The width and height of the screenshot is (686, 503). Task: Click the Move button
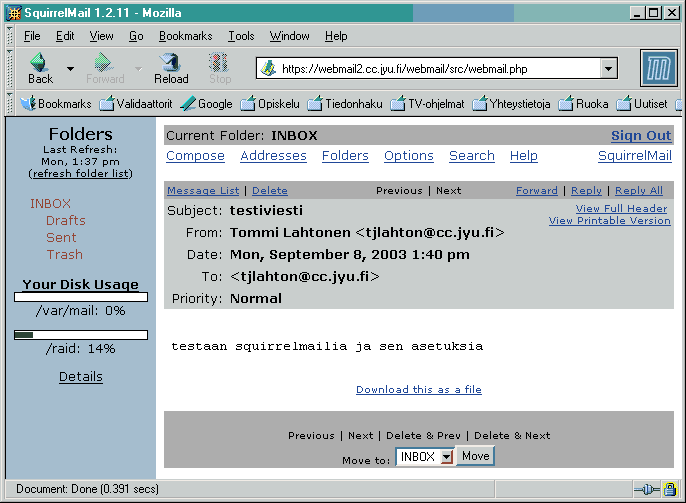click(x=476, y=456)
